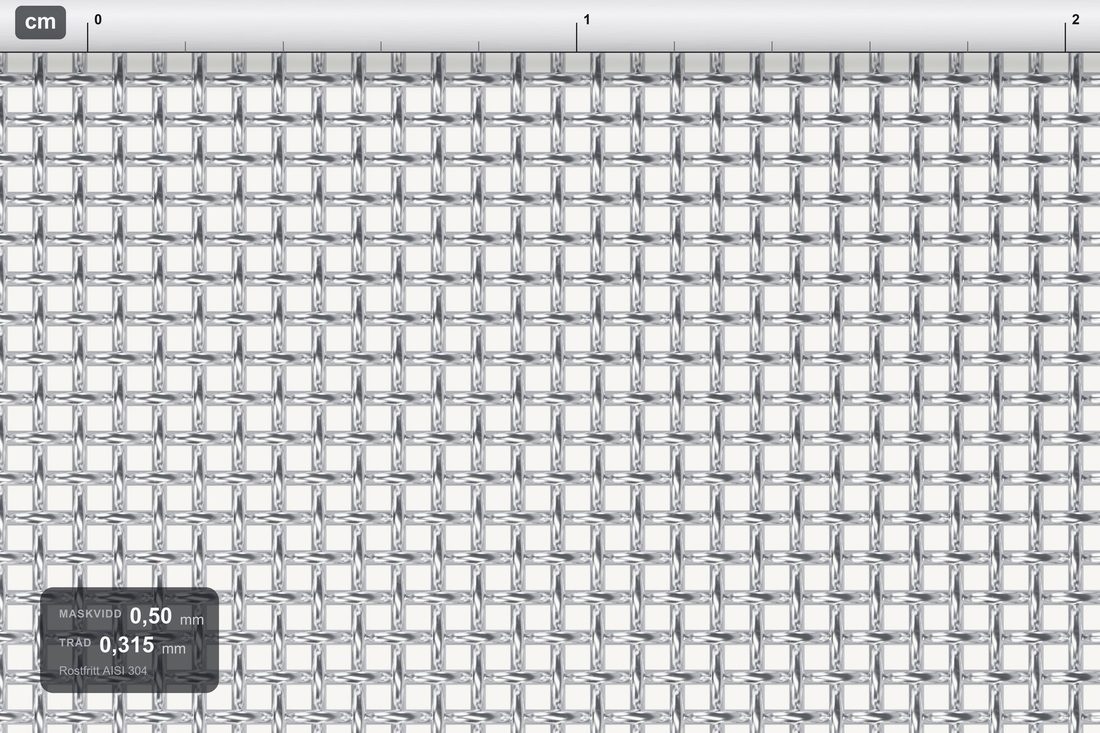Screen dimensions: 1100x733
Task: Click the long tick mark at 0 cm
Action: pos(88,36)
